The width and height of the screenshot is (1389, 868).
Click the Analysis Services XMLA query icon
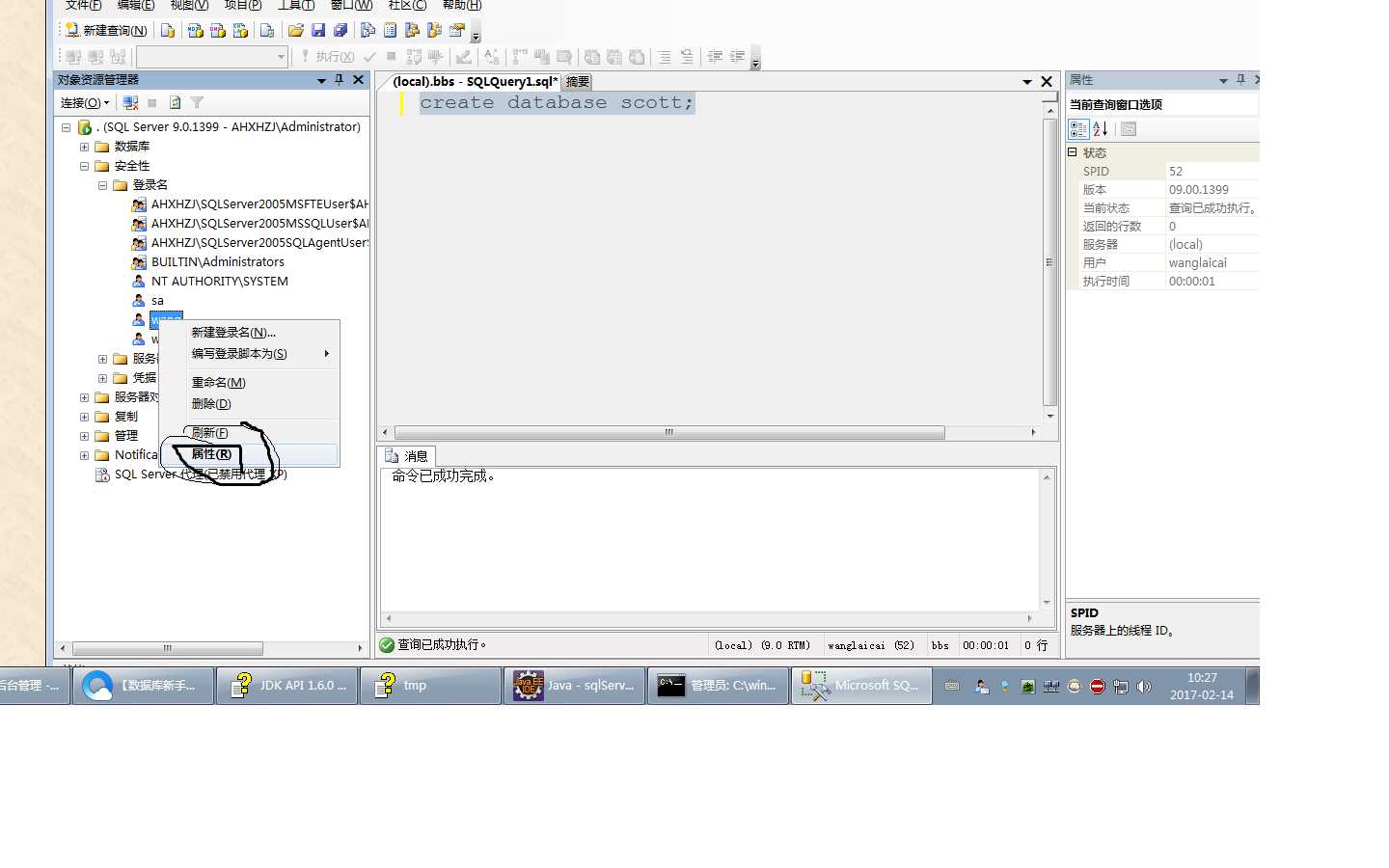tap(240, 30)
